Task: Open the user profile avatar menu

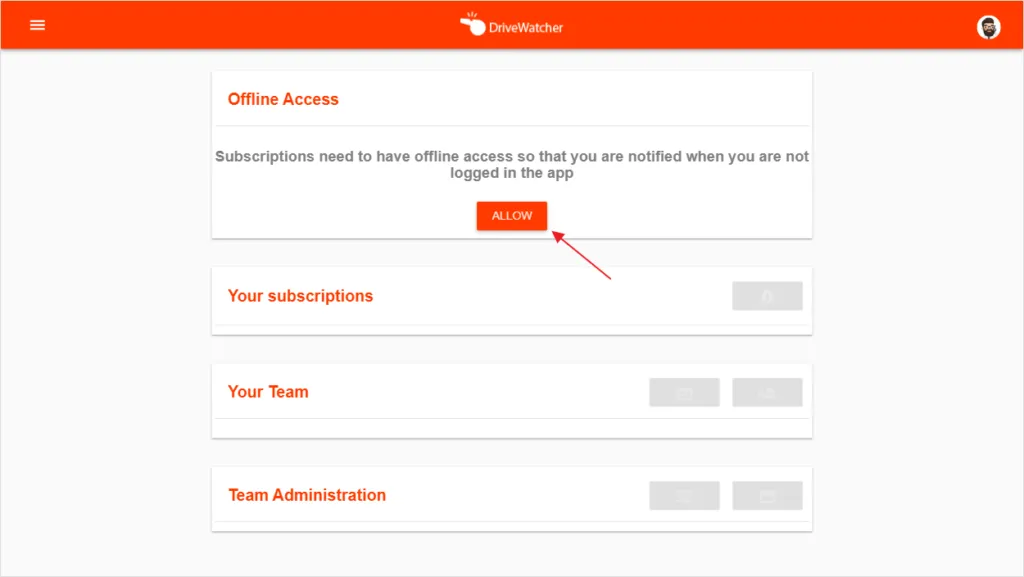Action: tap(988, 27)
